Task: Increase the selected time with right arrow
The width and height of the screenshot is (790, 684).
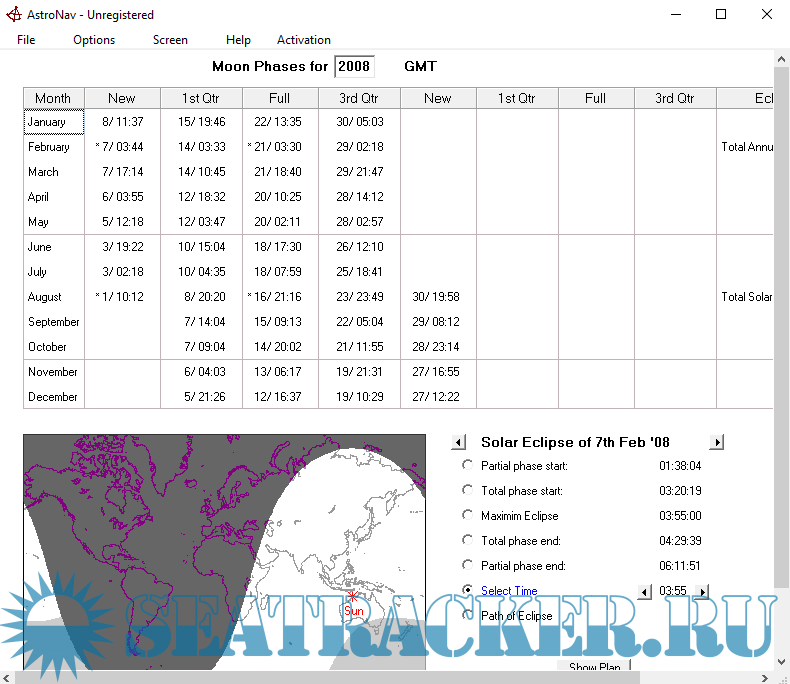Action: pos(702,592)
